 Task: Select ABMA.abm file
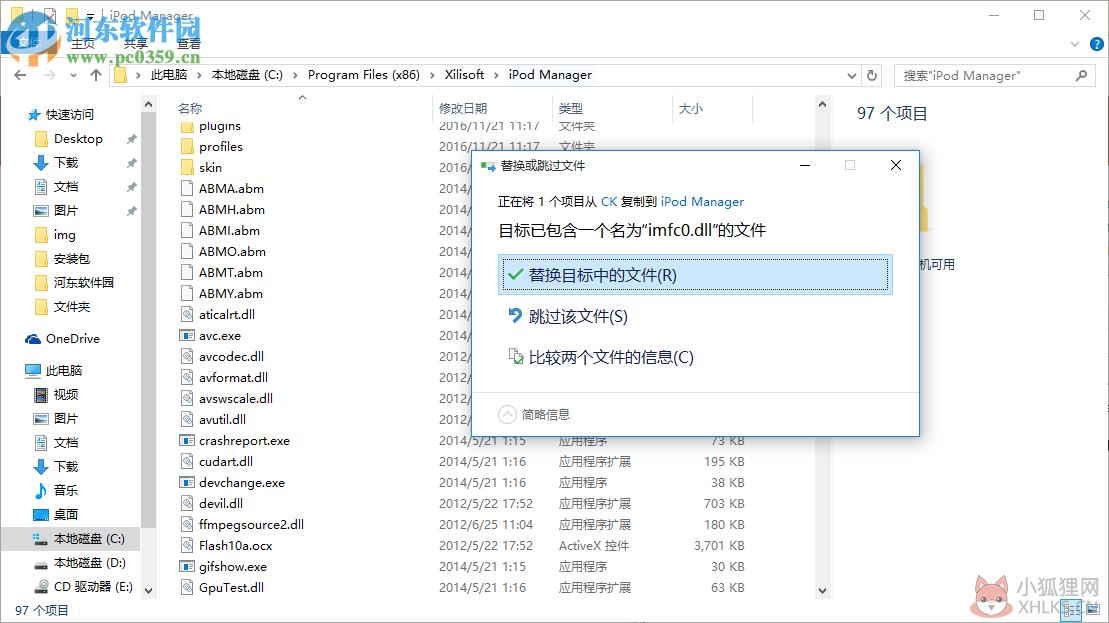(231, 188)
